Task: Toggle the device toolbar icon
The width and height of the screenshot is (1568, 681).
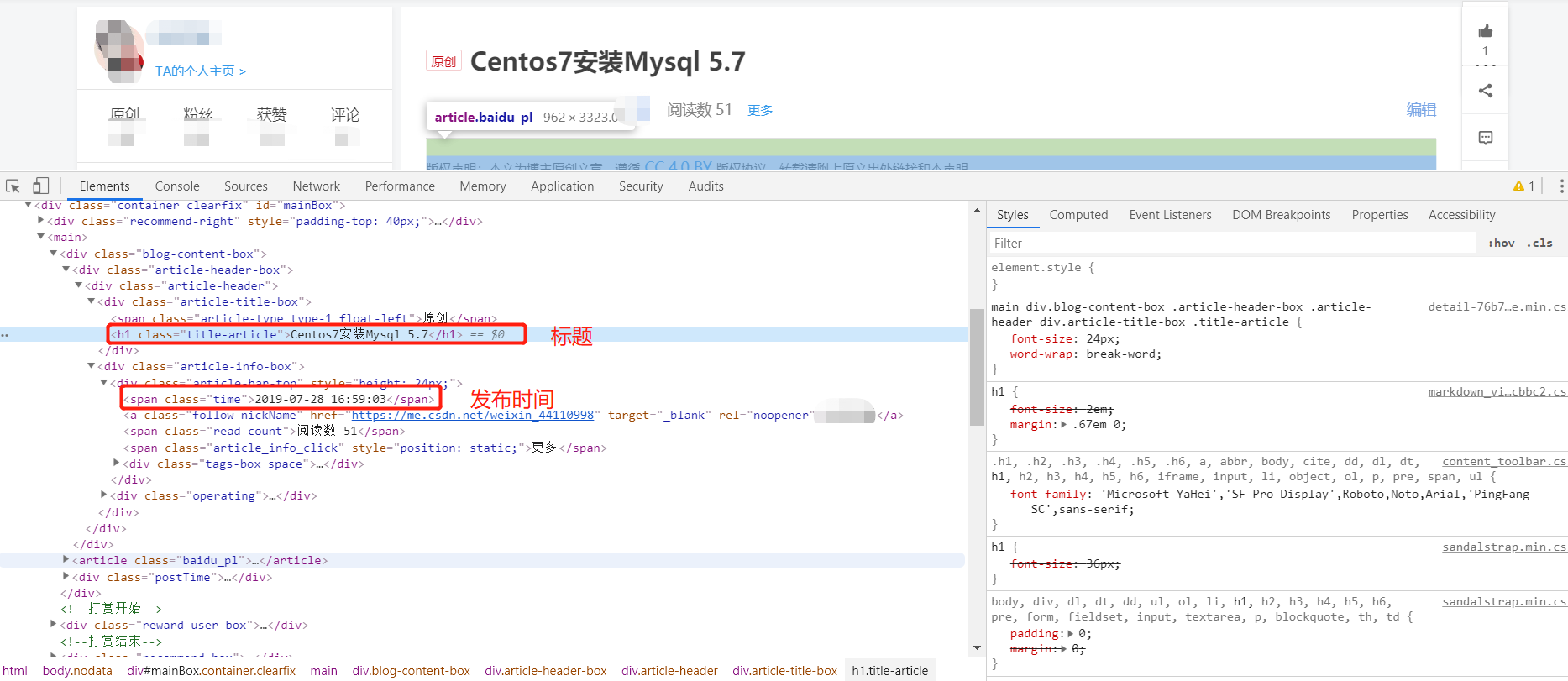Action: pyautogui.click(x=41, y=186)
